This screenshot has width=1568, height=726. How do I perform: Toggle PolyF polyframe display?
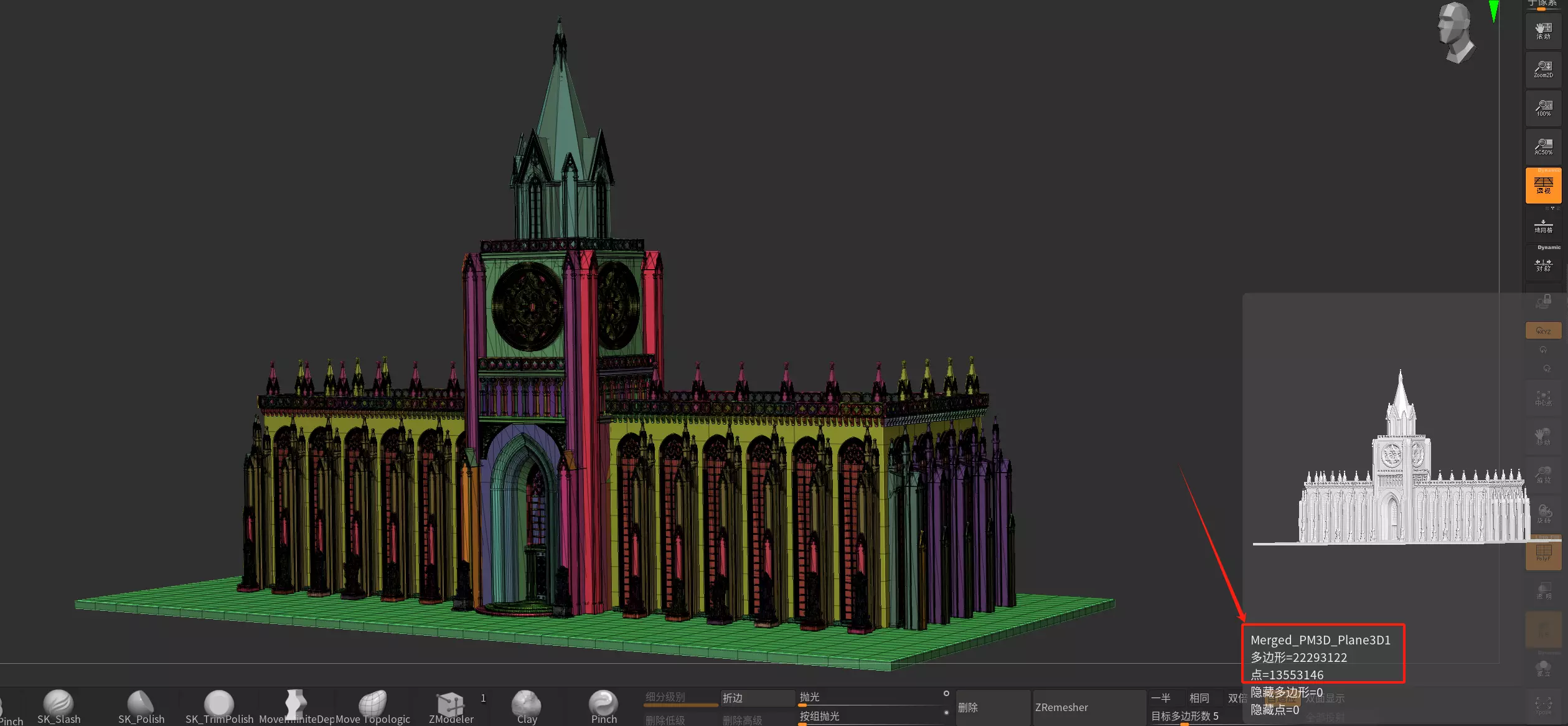(x=1543, y=553)
